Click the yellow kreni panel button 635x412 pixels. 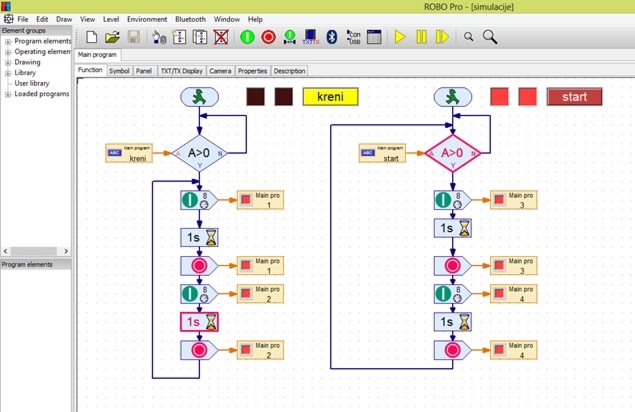330,97
